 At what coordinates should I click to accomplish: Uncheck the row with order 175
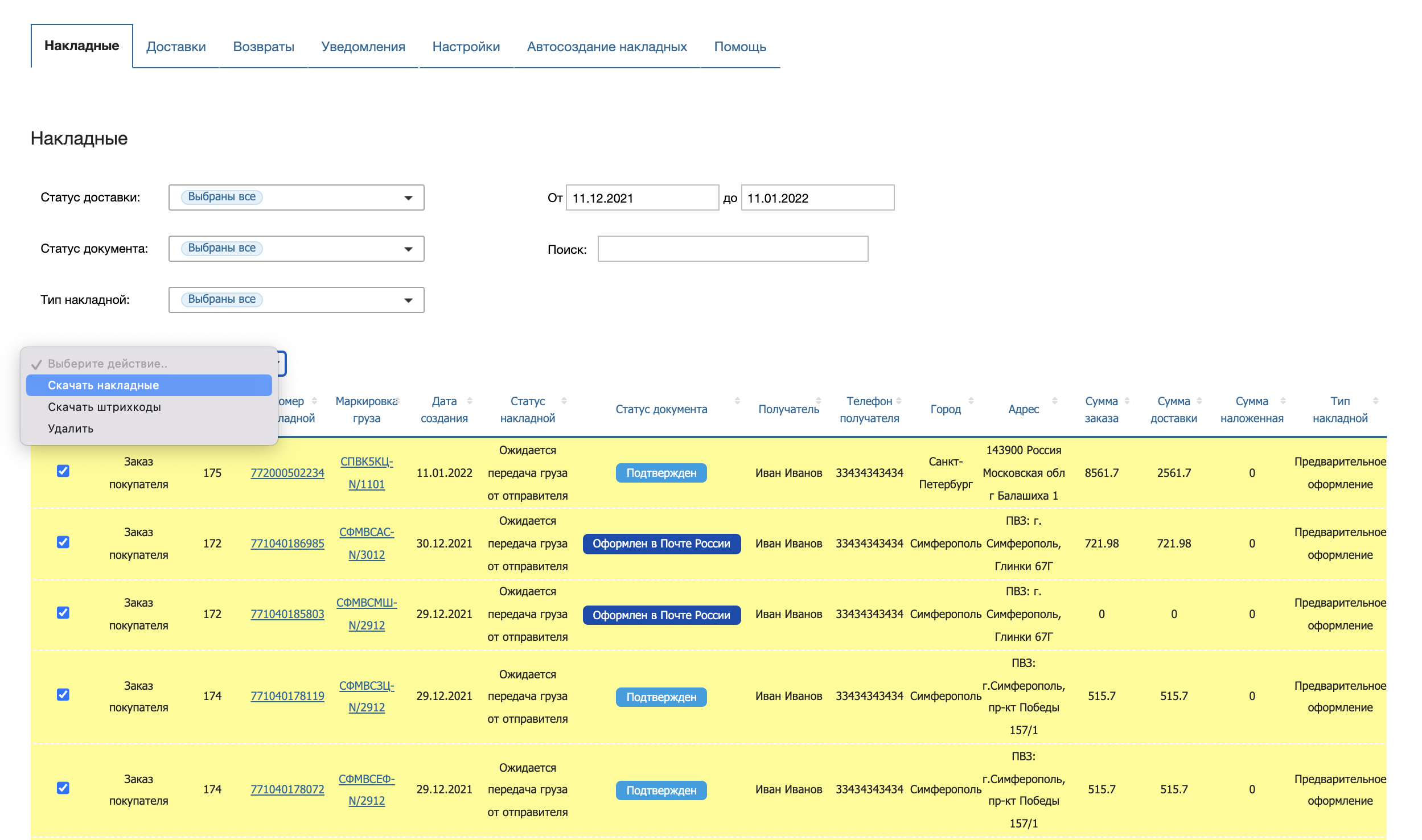63,471
